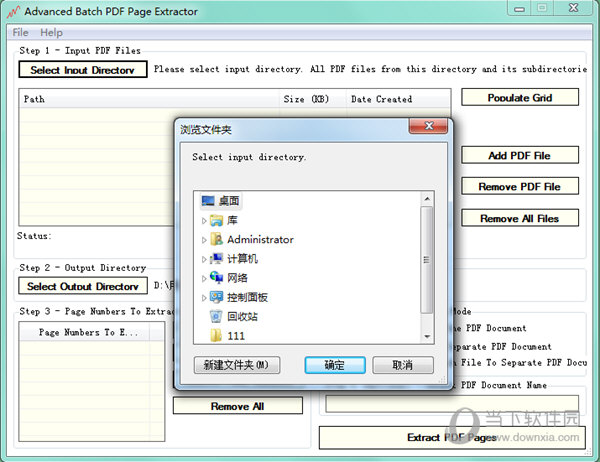This screenshot has width=600, height=462.
Task: Click the PDF Document Name input field
Action: click(x=452, y=404)
